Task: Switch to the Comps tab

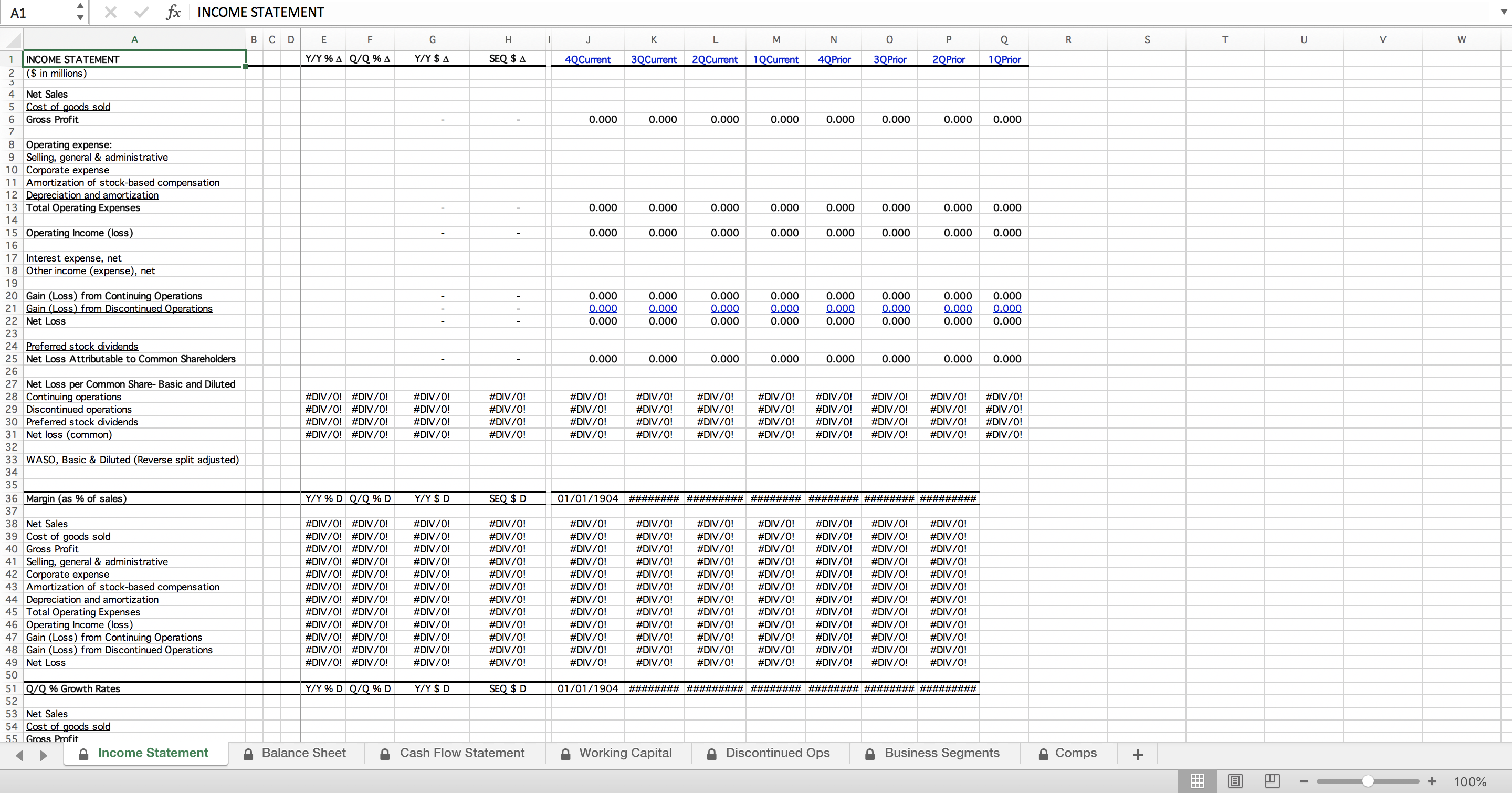Action: pyautogui.click(x=1068, y=753)
